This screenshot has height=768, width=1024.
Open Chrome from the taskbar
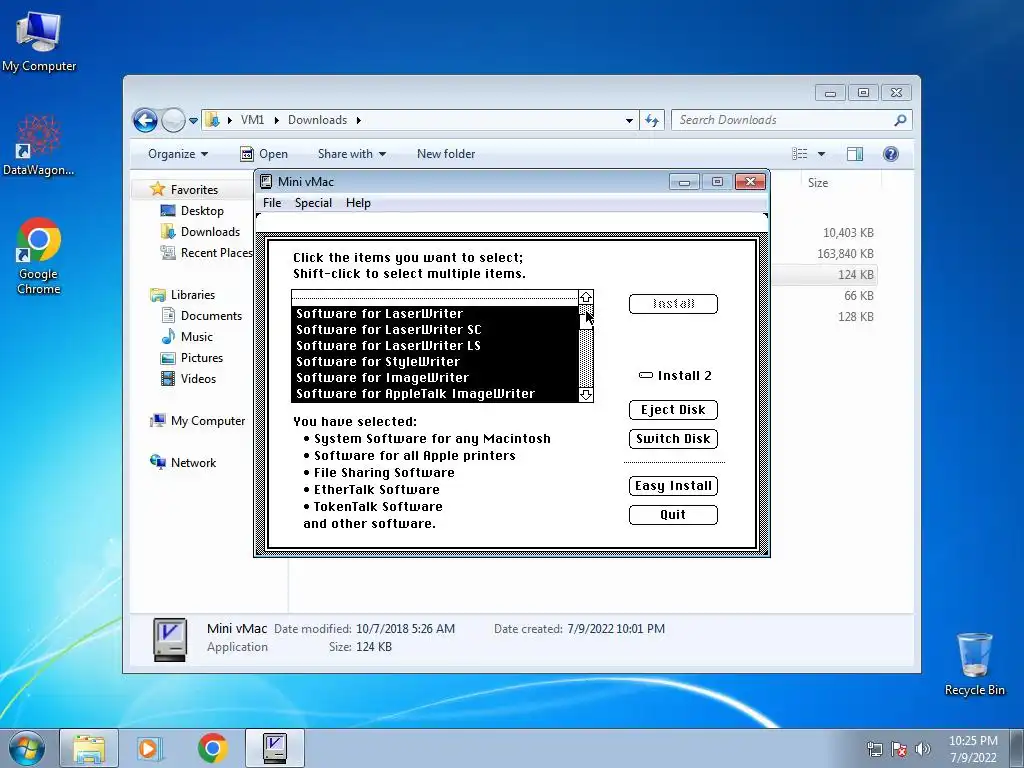pos(212,748)
